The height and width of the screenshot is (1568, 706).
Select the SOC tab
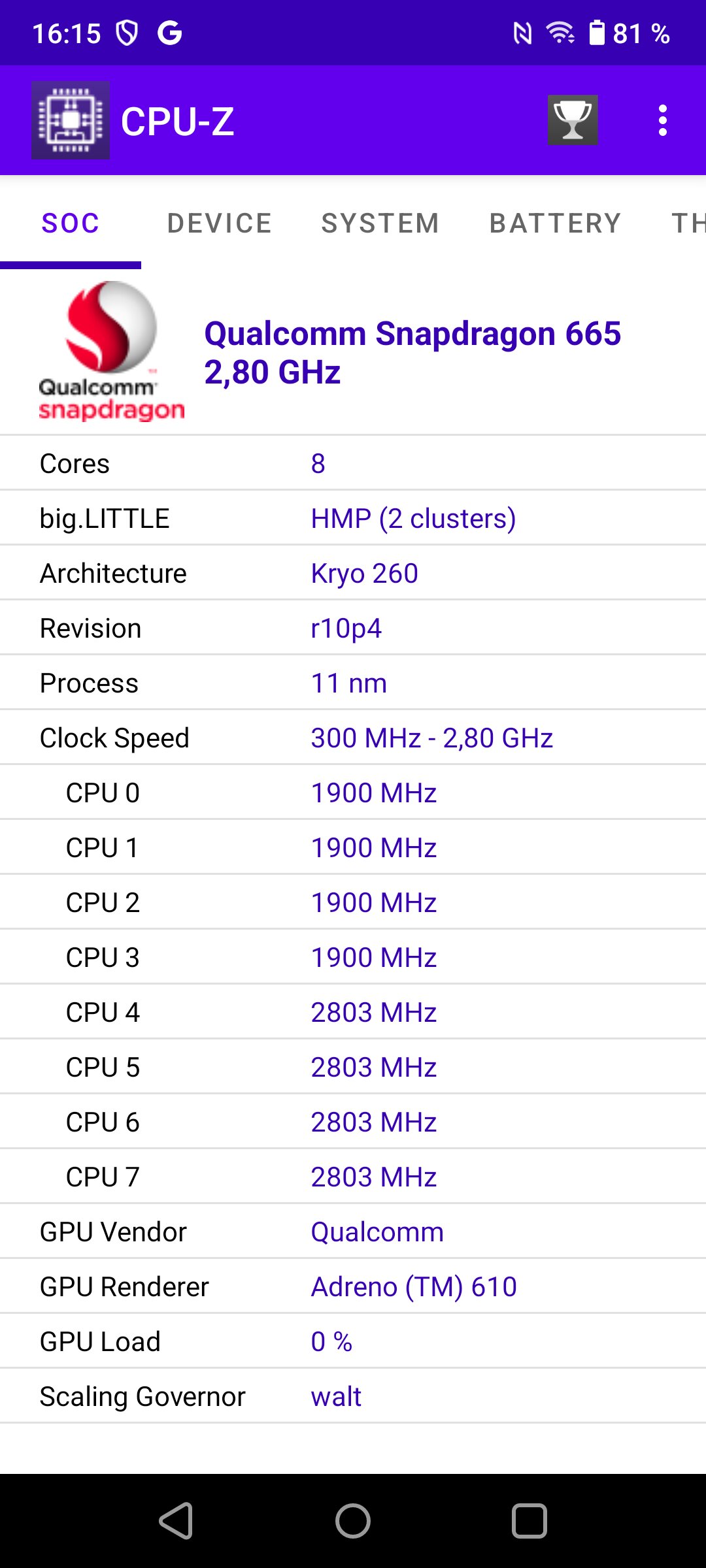[71, 223]
